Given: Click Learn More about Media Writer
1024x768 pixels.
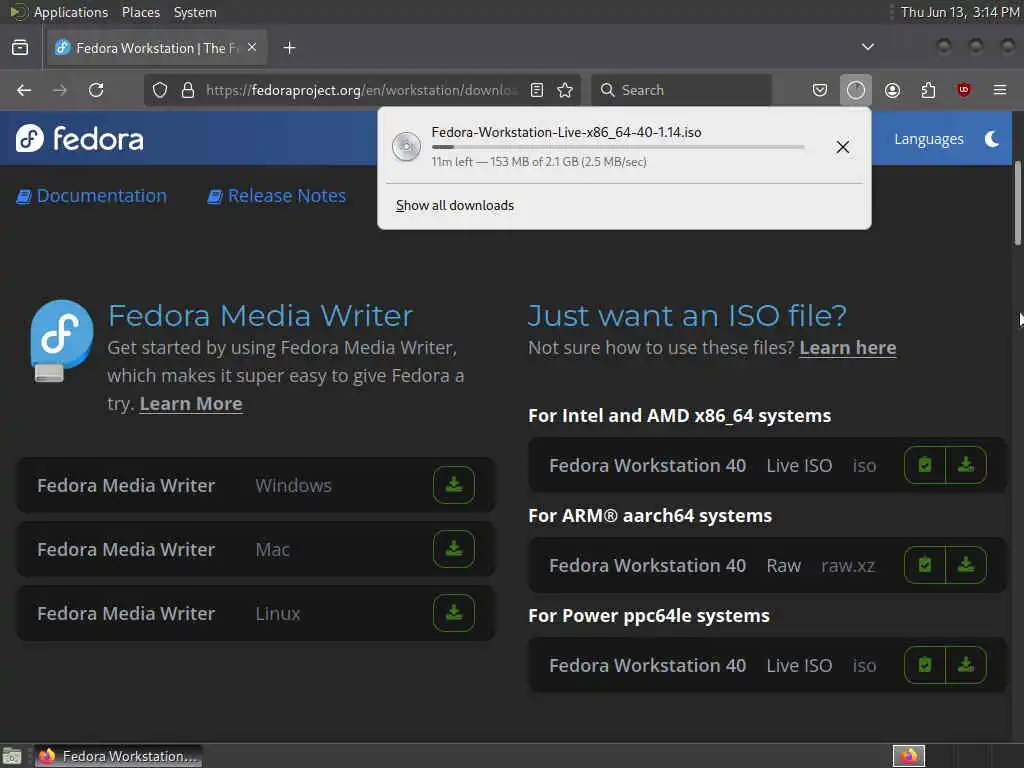Looking at the screenshot, I should point(191,404).
